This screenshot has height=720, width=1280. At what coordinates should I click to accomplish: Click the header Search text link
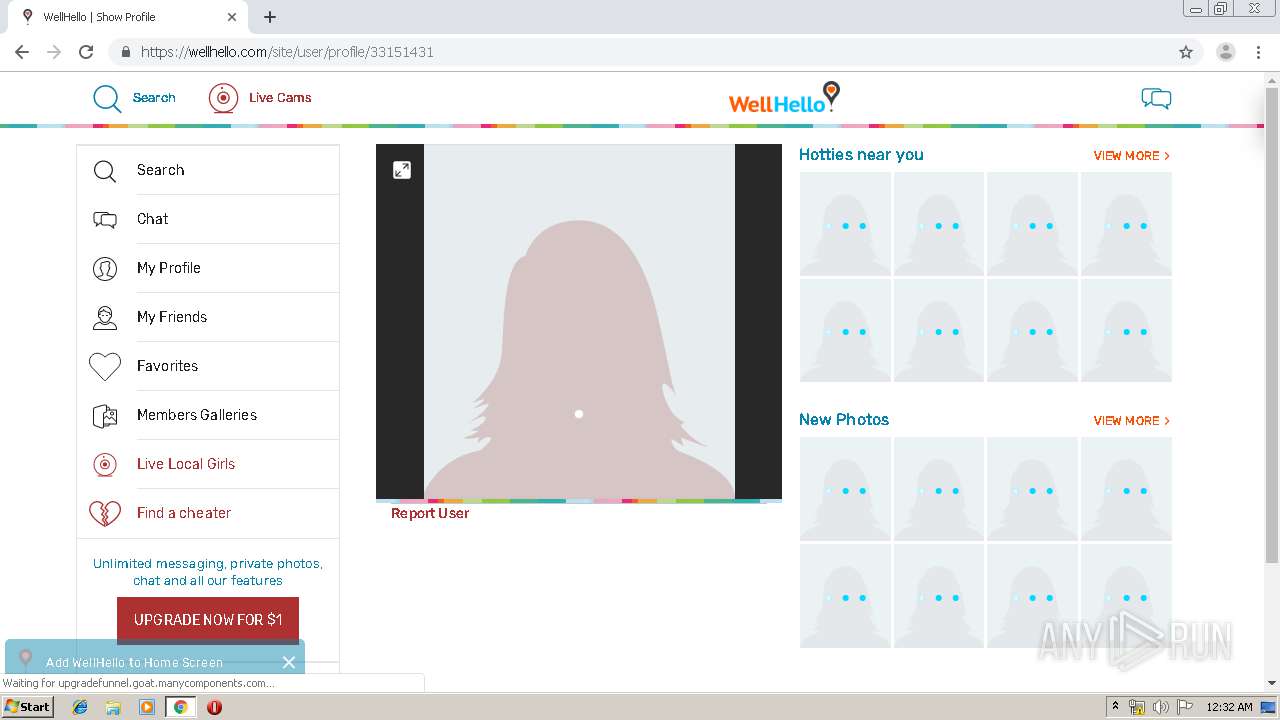point(154,98)
